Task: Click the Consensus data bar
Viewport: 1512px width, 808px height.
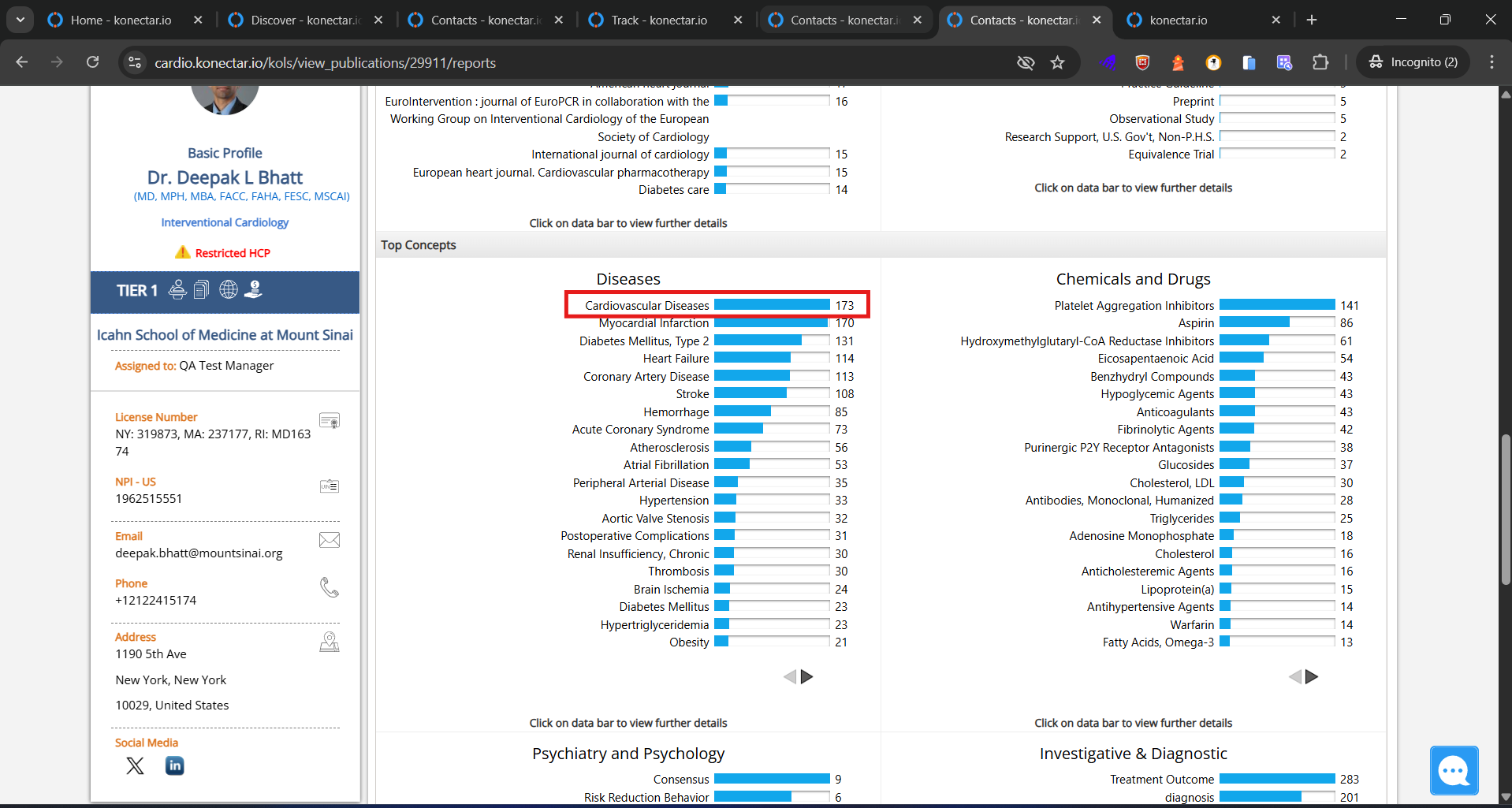Action: [x=772, y=779]
